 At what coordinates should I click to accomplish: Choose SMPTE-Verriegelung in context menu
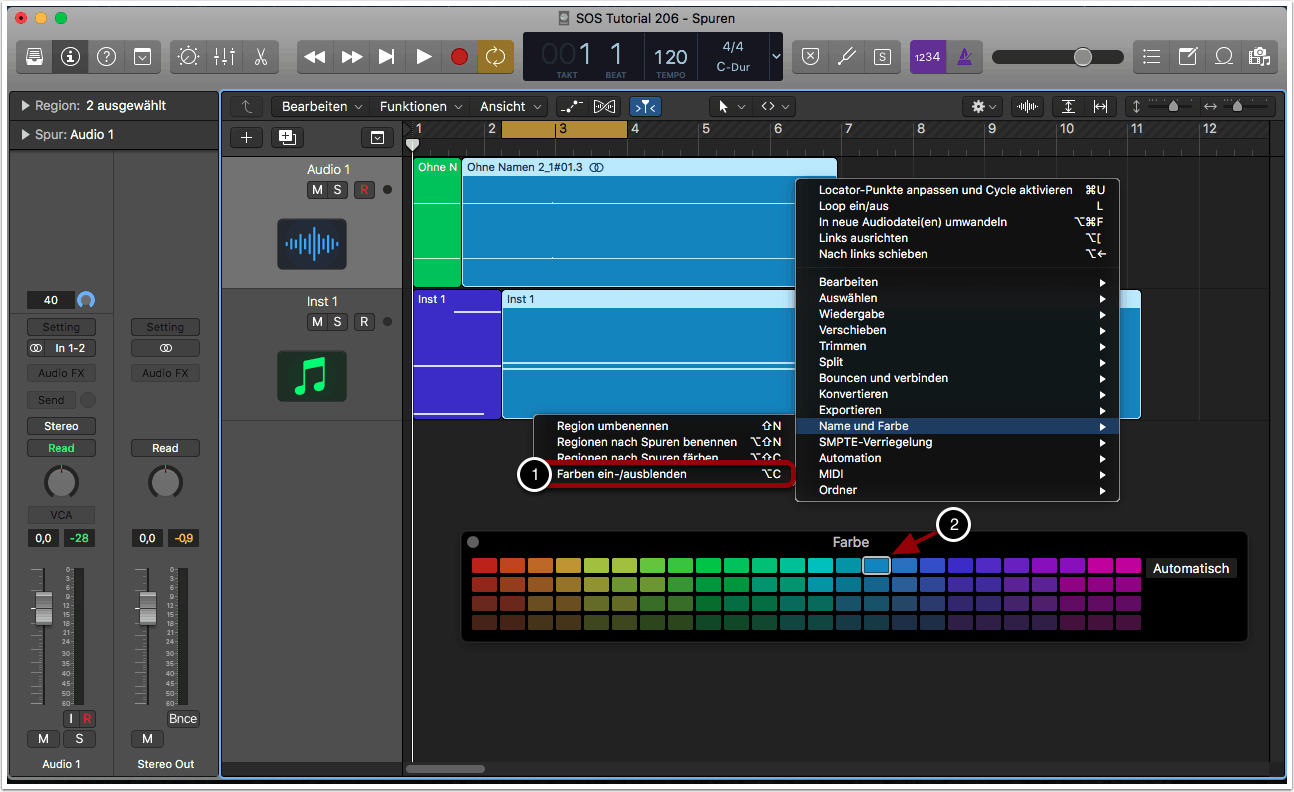[x=875, y=442]
